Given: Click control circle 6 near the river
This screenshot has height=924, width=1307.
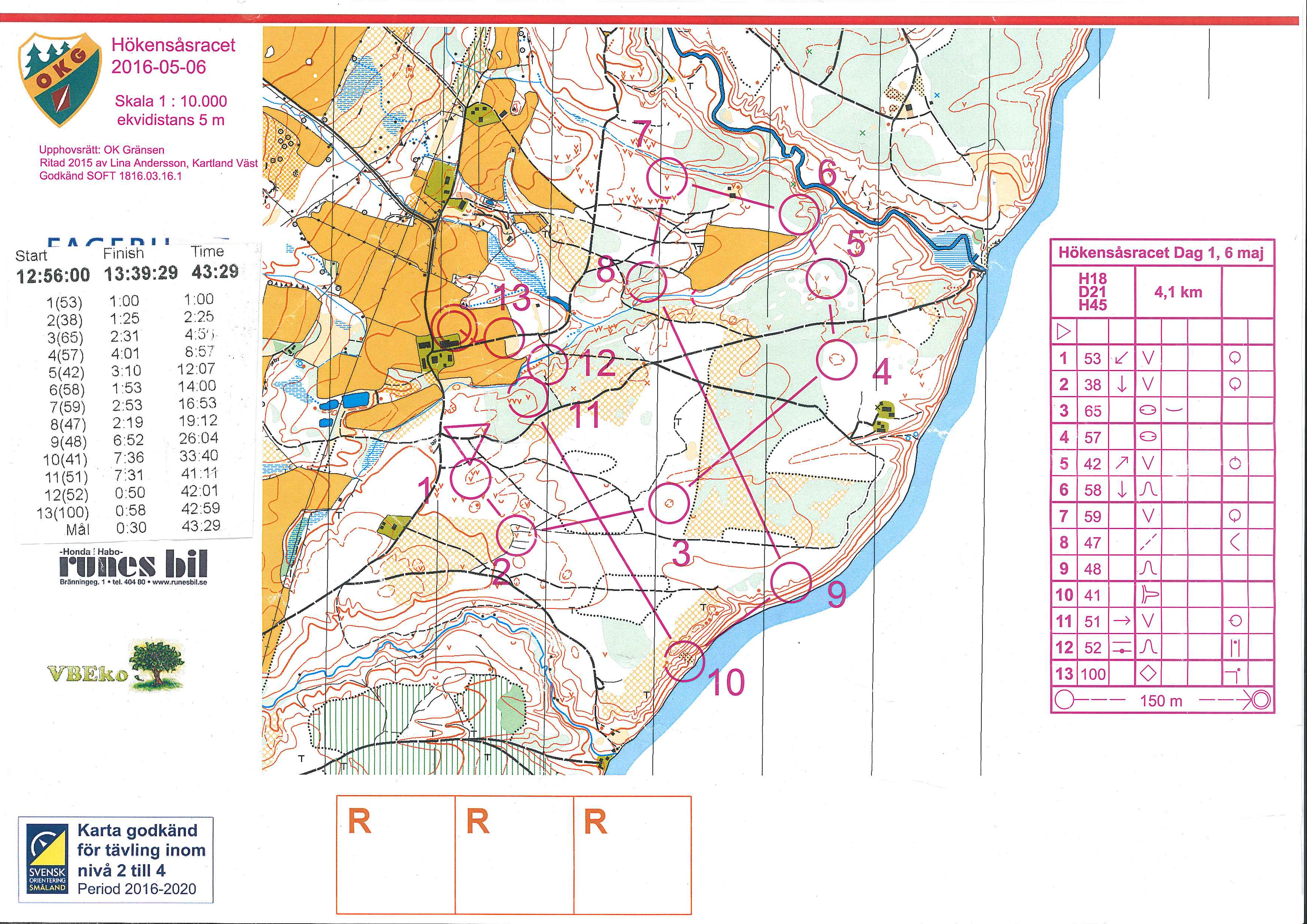Looking at the screenshot, I should click(799, 214).
